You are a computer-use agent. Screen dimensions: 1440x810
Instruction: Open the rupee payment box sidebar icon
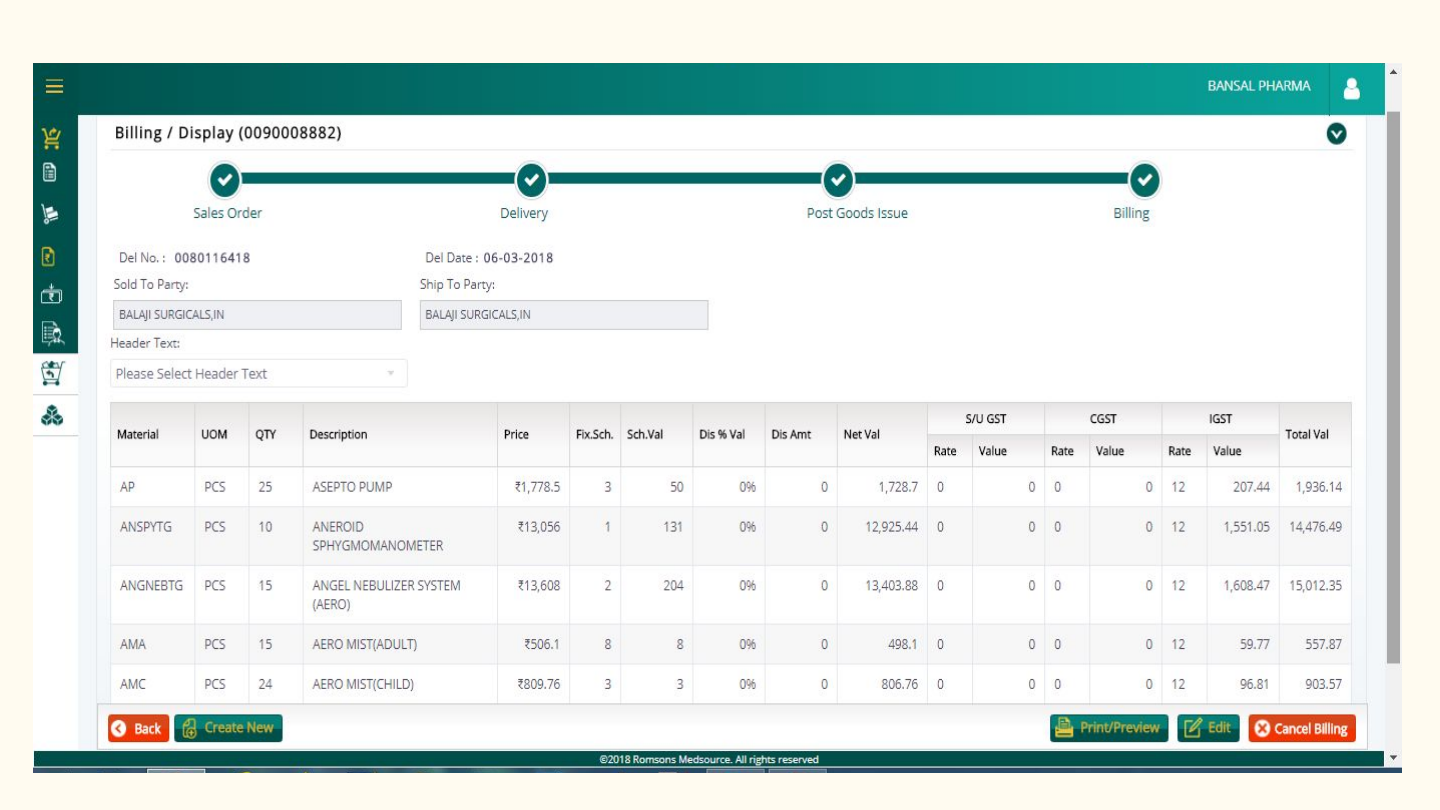(52, 295)
